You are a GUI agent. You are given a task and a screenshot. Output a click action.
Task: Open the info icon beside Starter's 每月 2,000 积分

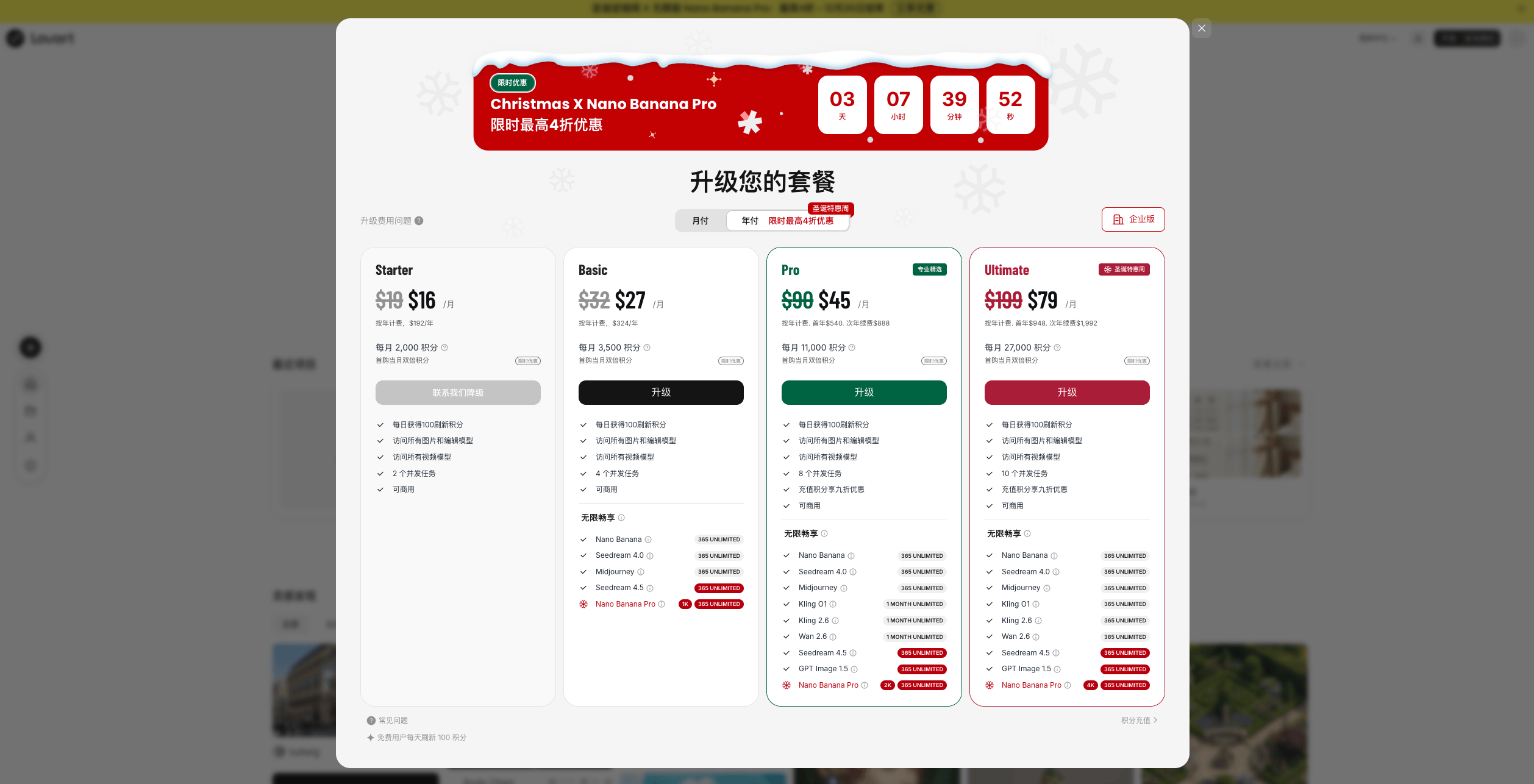(x=444, y=347)
